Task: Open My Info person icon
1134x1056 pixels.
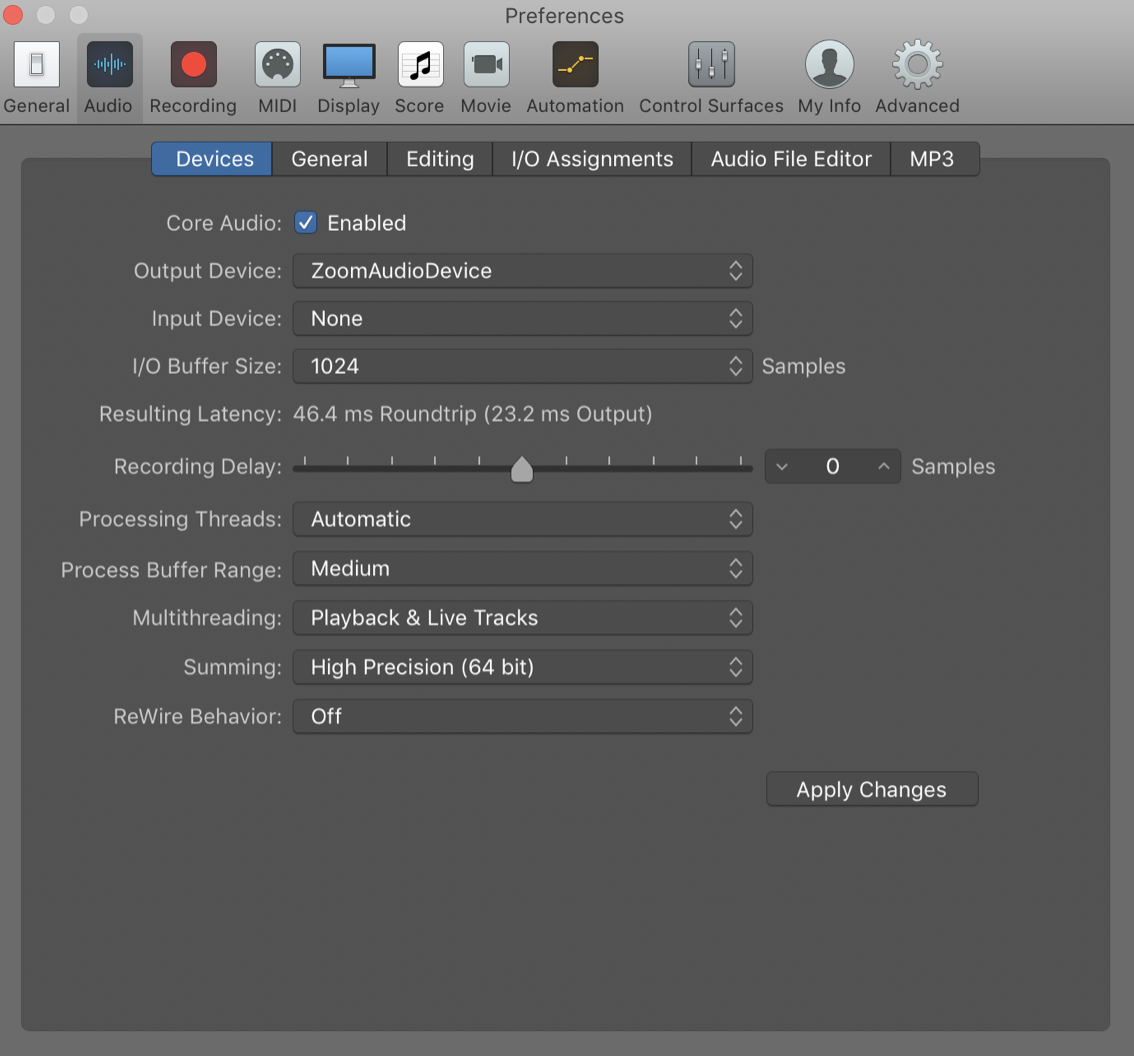Action: (830, 64)
